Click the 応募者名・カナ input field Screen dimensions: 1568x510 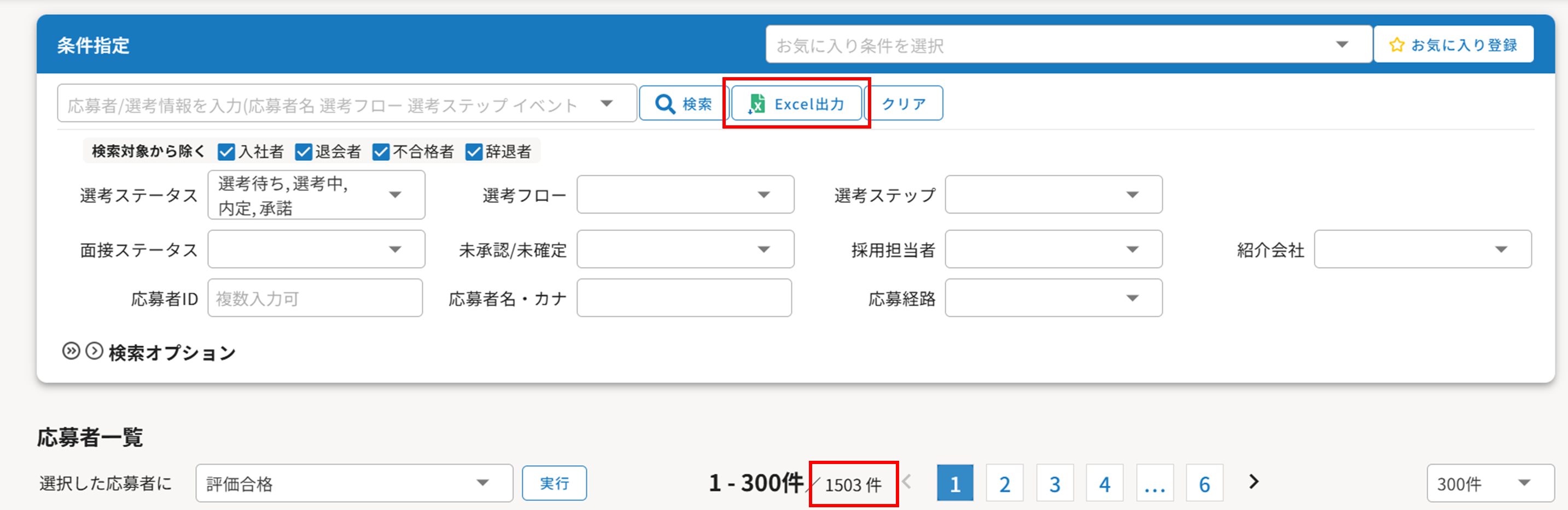coord(684,298)
